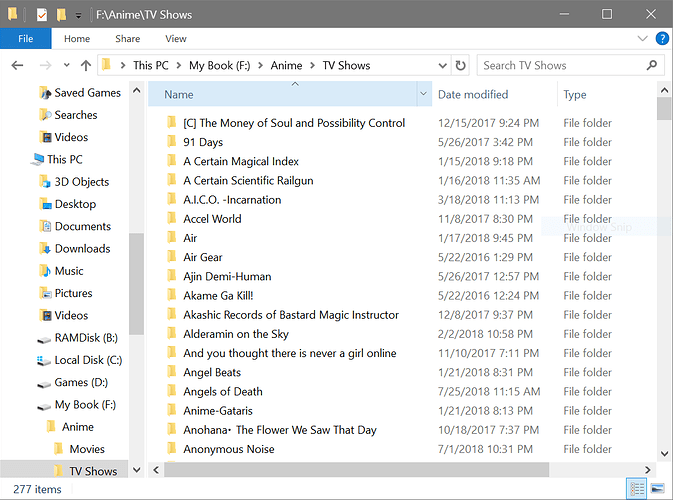The height and width of the screenshot is (500, 673).
Task: Switch to Details view icon
Action: pyautogui.click(x=637, y=488)
